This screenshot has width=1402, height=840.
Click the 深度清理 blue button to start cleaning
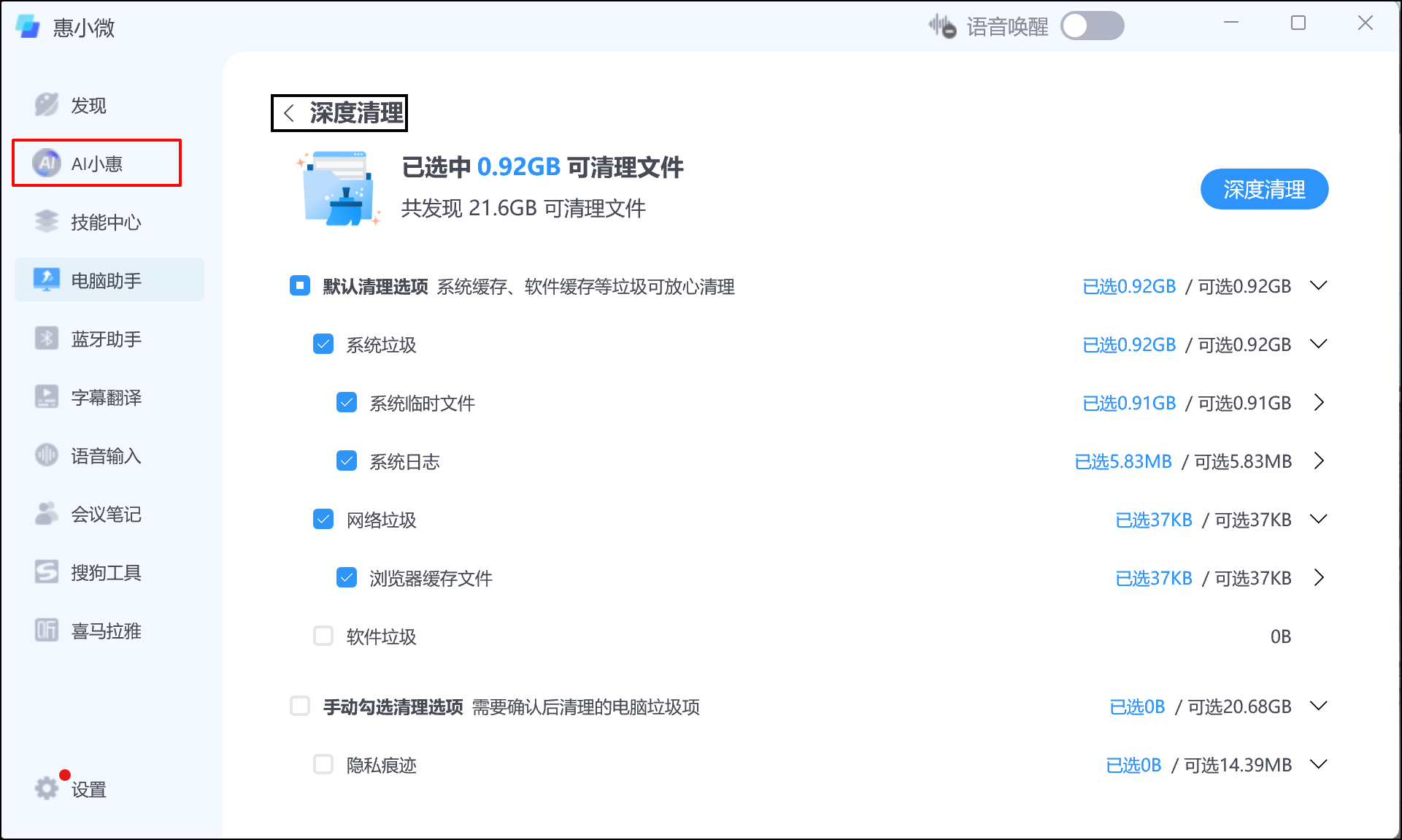point(1264,189)
